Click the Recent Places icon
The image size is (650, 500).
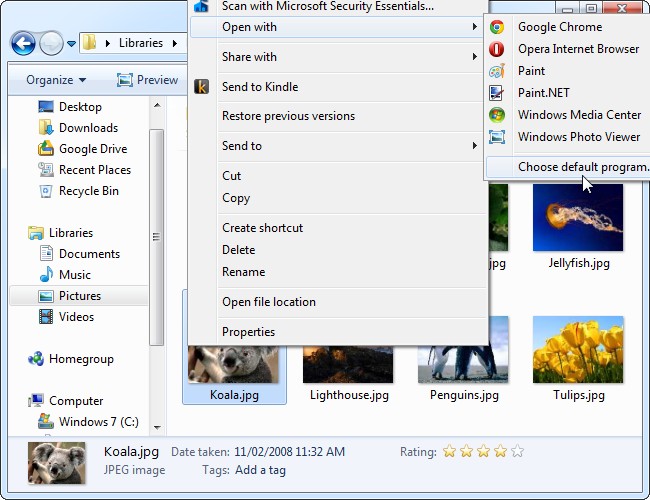point(46,170)
